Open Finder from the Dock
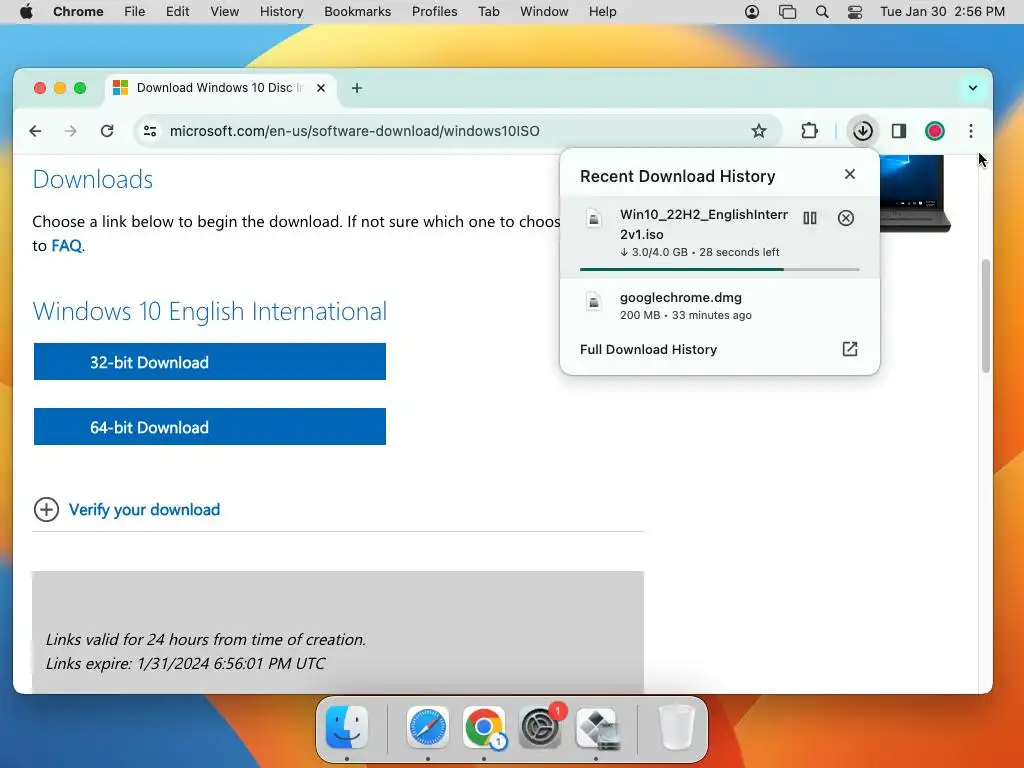1024x768 pixels. coord(347,727)
